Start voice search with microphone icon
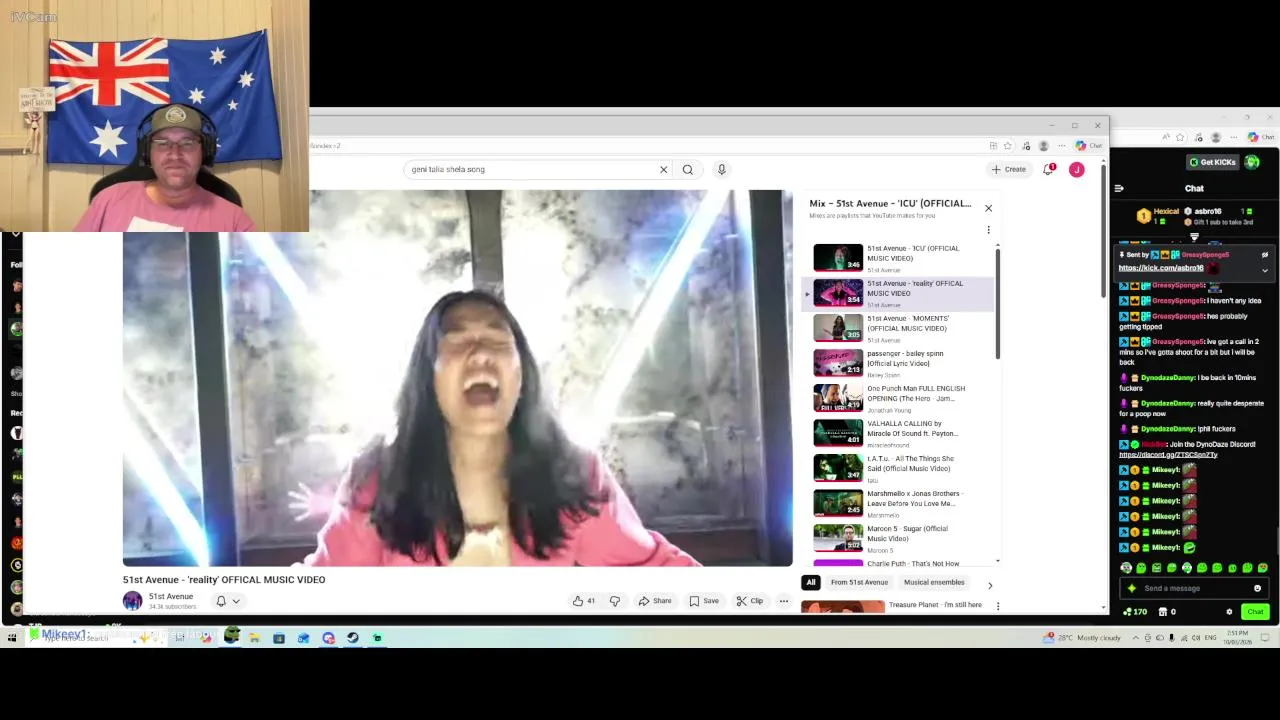Viewport: 1280px width, 720px height. [x=721, y=169]
